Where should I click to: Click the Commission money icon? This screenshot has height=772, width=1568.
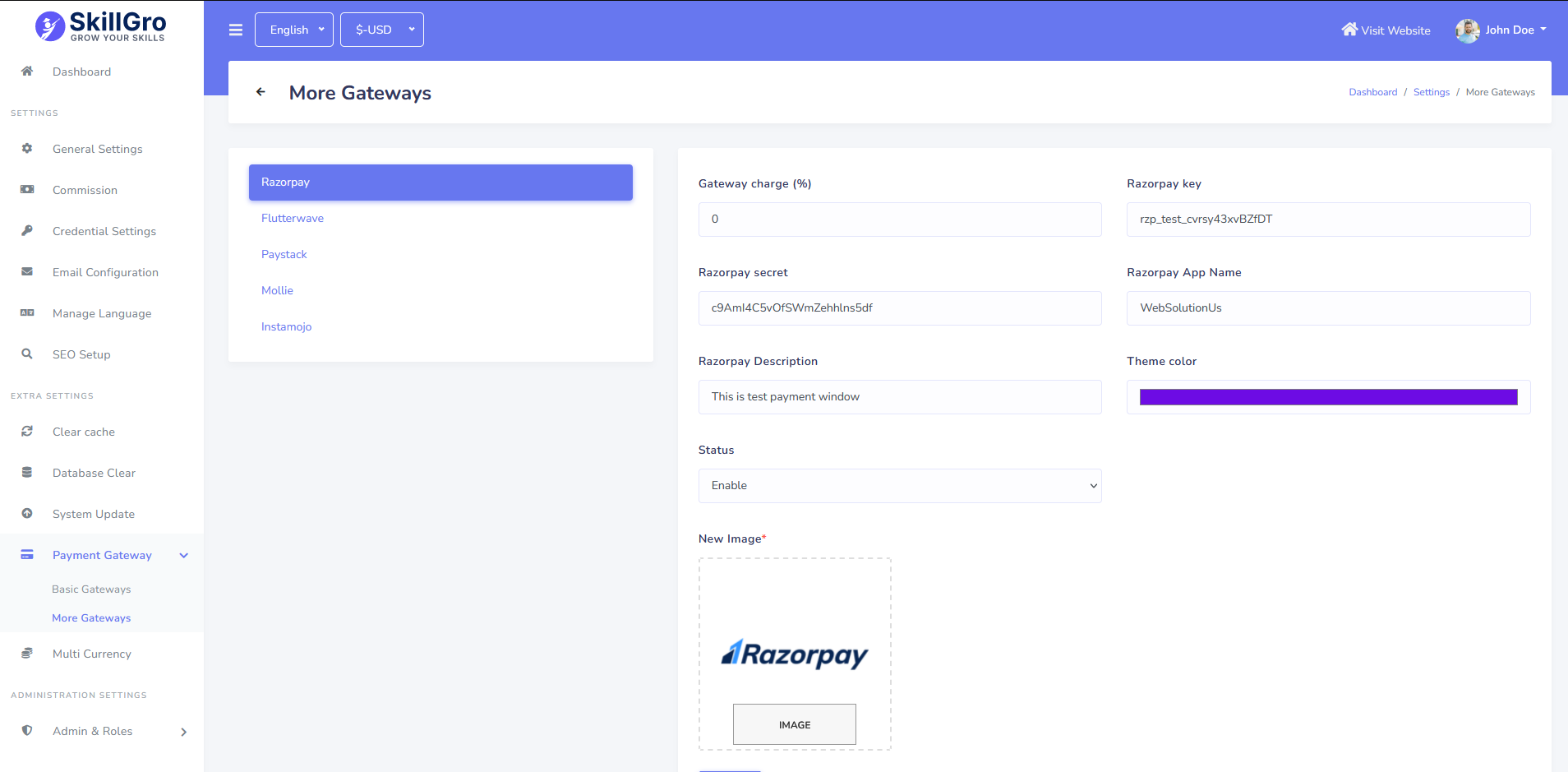(x=27, y=189)
